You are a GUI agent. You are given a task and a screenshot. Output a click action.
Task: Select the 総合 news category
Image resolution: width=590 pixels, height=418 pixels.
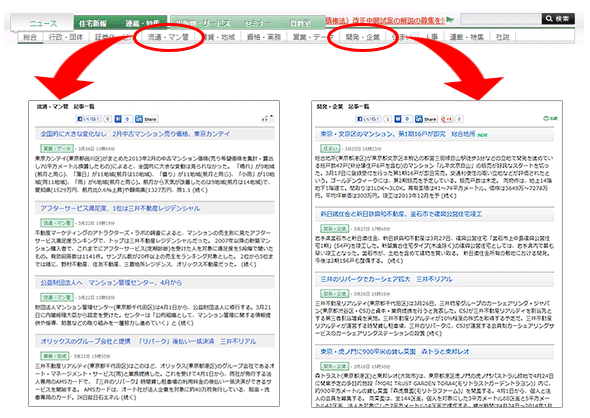coord(30,37)
